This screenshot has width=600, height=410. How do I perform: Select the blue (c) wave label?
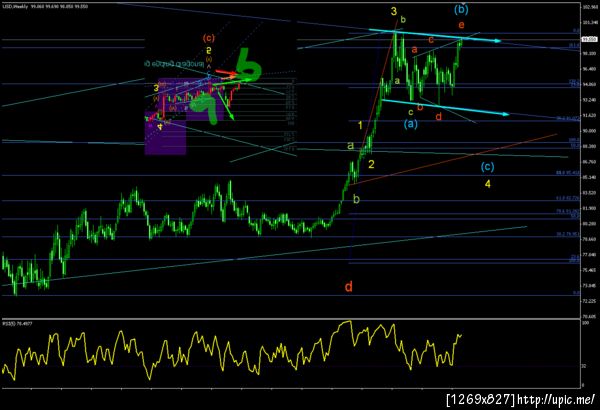click(x=487, y=166)
